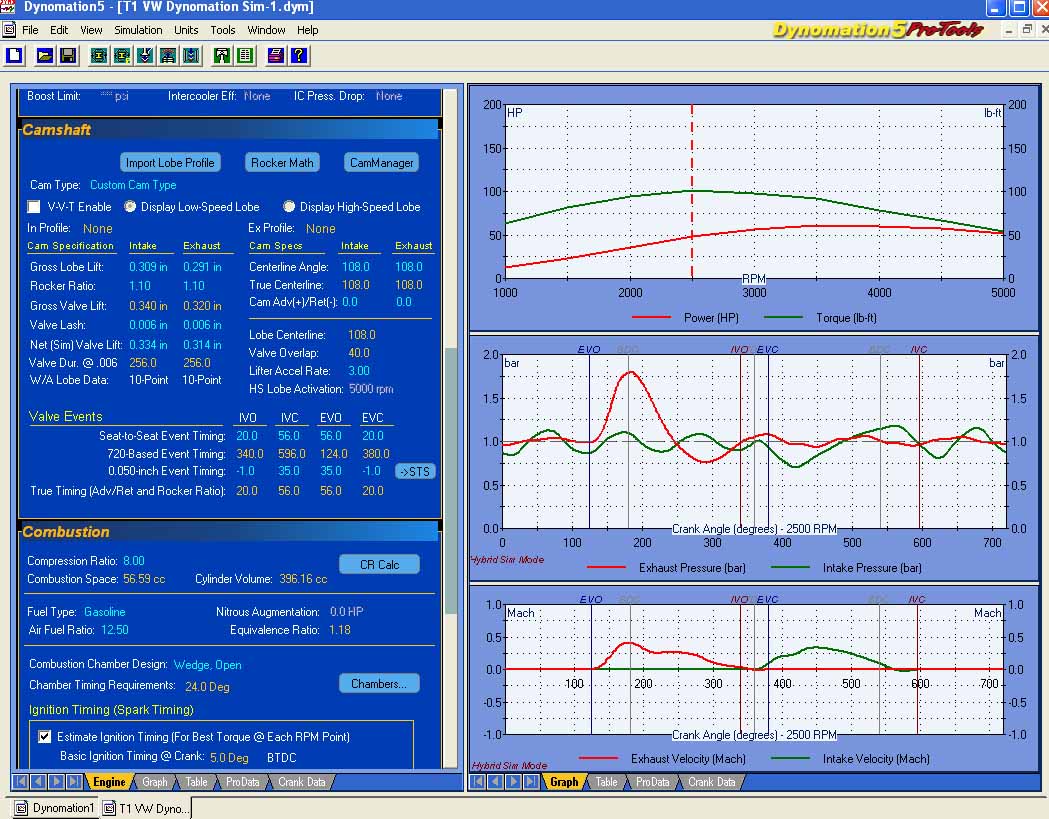The width and height of the screenshot is (1049, 819).
Task: Click the teal engine-block icon with yellow badge
Action: (122, 56)
